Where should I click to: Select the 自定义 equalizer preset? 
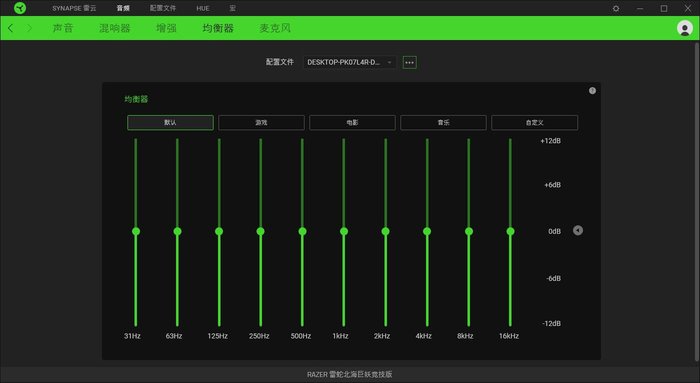(534, 123)
